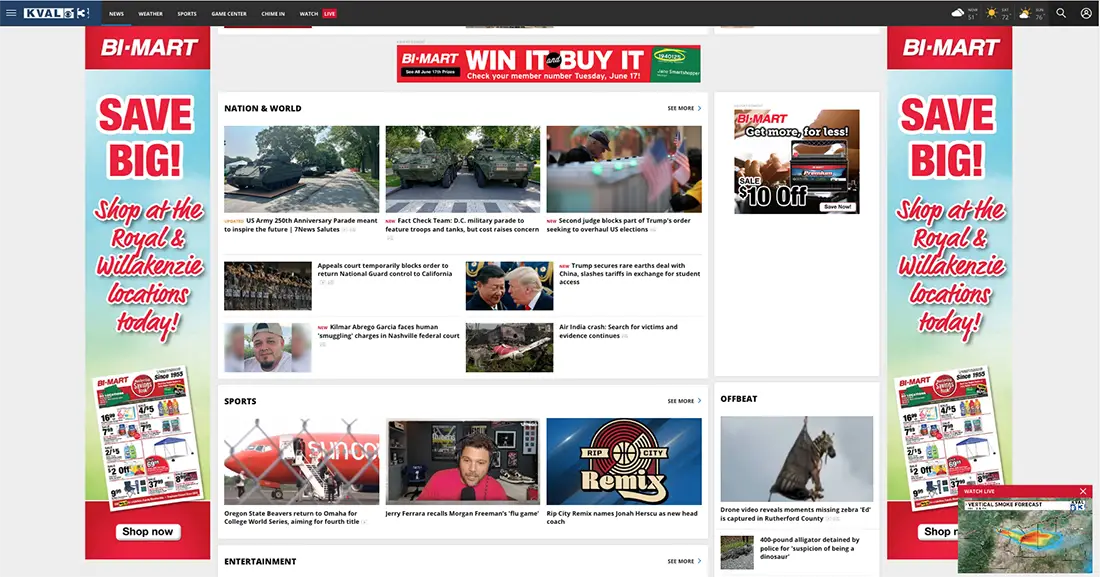The width and height of the screenshot is (1100, 577).
Task: Click the armored vehicles on street thumbnail
Action: click(x=463, y=169)
